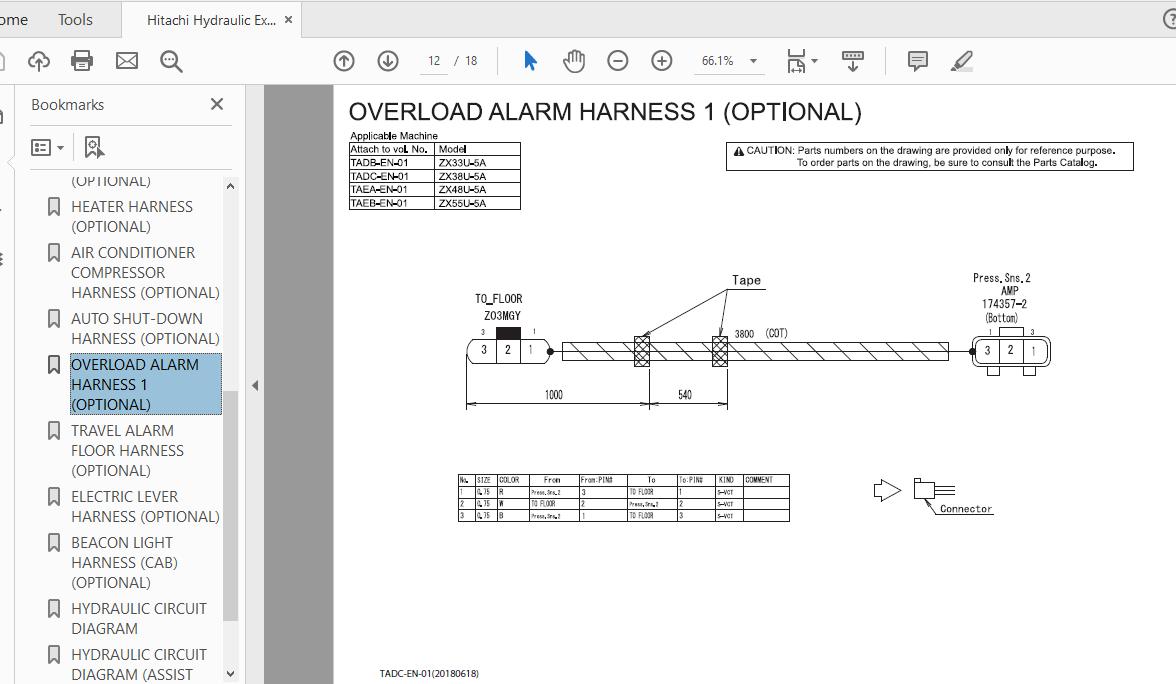Click the upload to cloud icon
1176x684 pixels.
click(x=38, y=61)
